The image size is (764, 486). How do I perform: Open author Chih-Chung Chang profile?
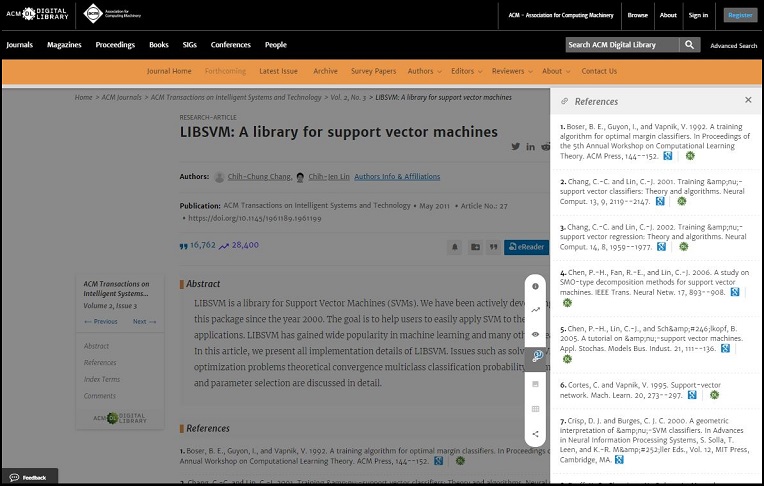(259, 176)
